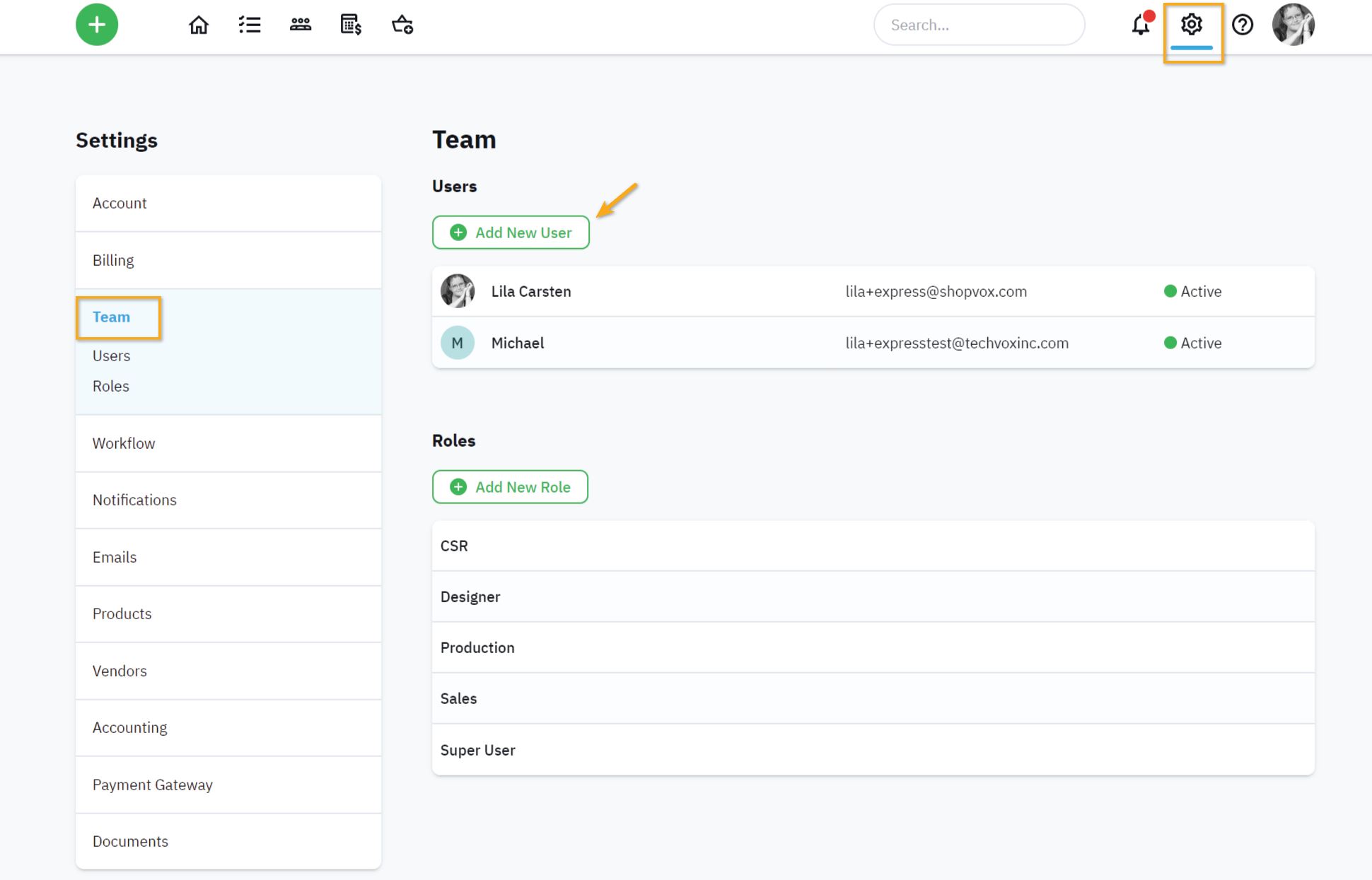Click Active status for Michael
The height and width of the screenshot is (880, 1372).
(x=1193, y=343)
